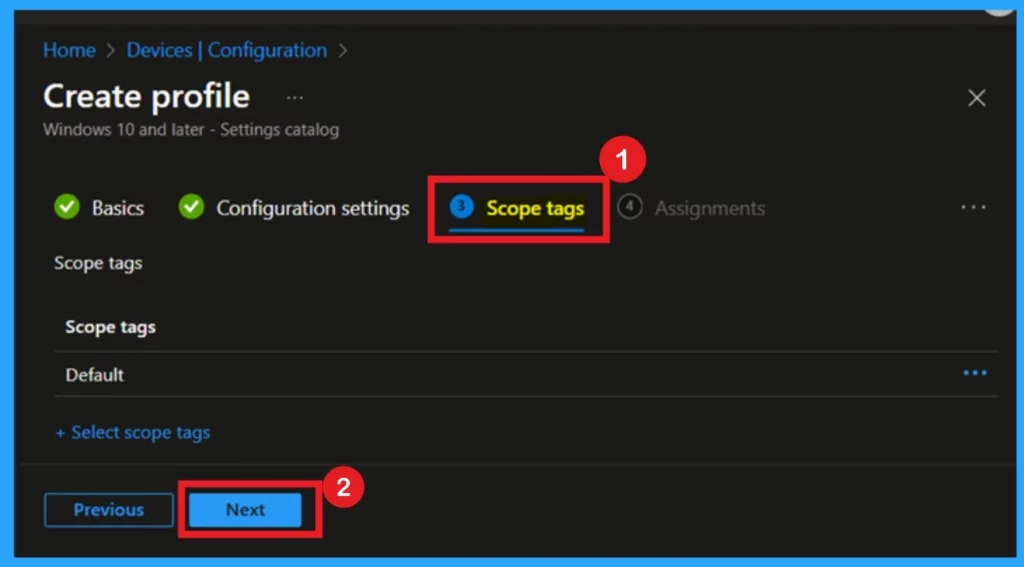Click the Windows 10 and later subtitle
This screenshot has height=567, width=1024.
tap(191, 130)
